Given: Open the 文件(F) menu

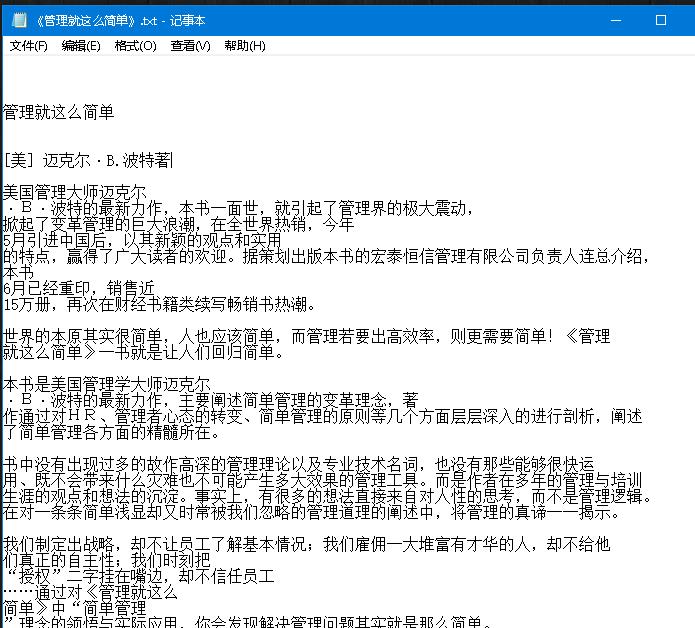Looking at the screenshot, I should pos(29,46).
